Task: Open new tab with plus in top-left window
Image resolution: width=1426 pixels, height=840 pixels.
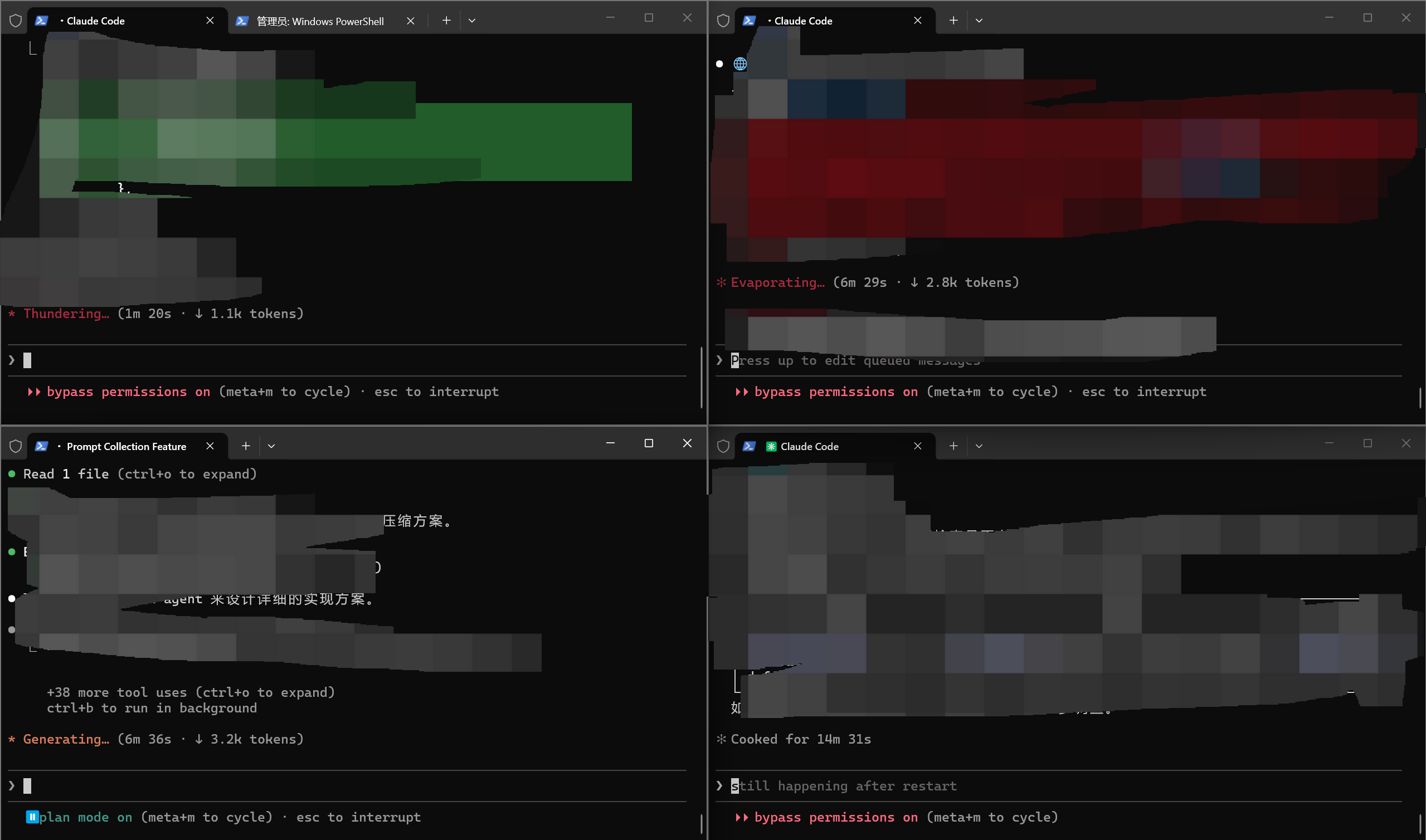Action: pos(446,21)
